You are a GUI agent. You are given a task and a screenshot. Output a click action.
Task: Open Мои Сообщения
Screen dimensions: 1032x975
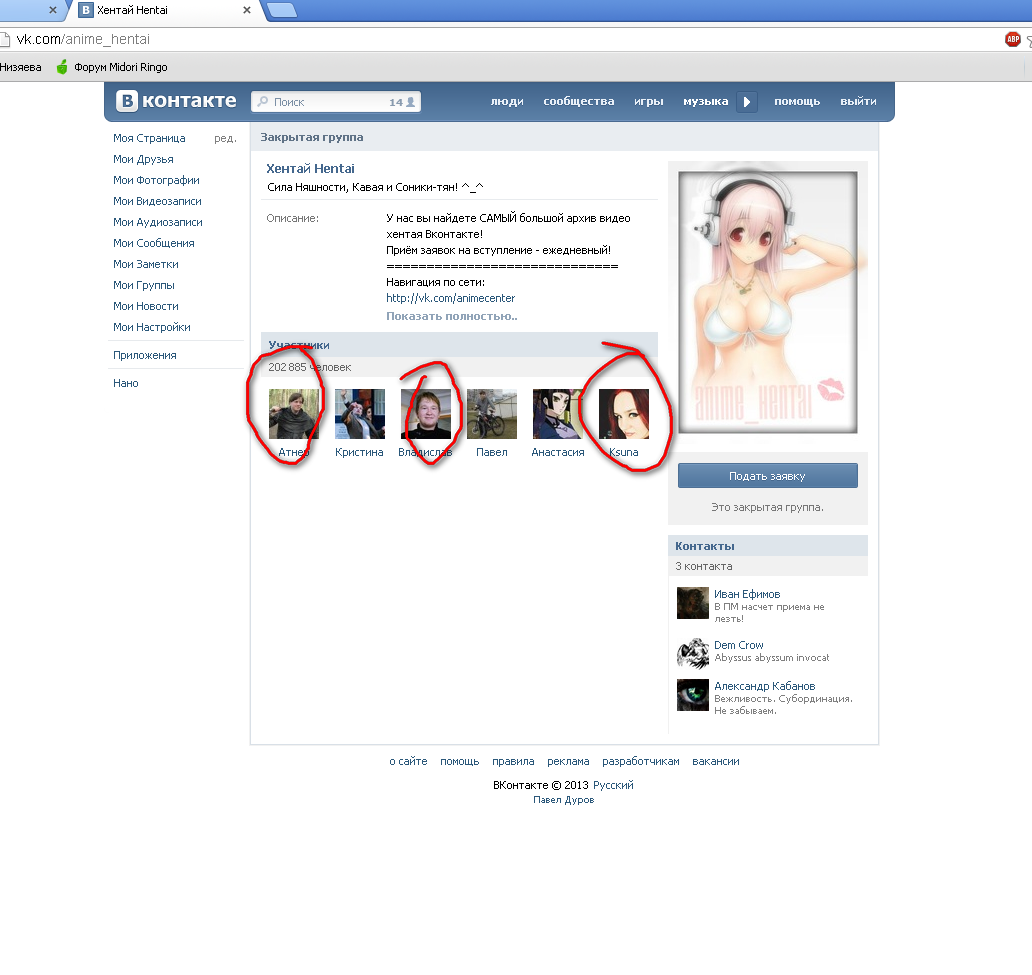pyautogui.click(x=153, y=244)
